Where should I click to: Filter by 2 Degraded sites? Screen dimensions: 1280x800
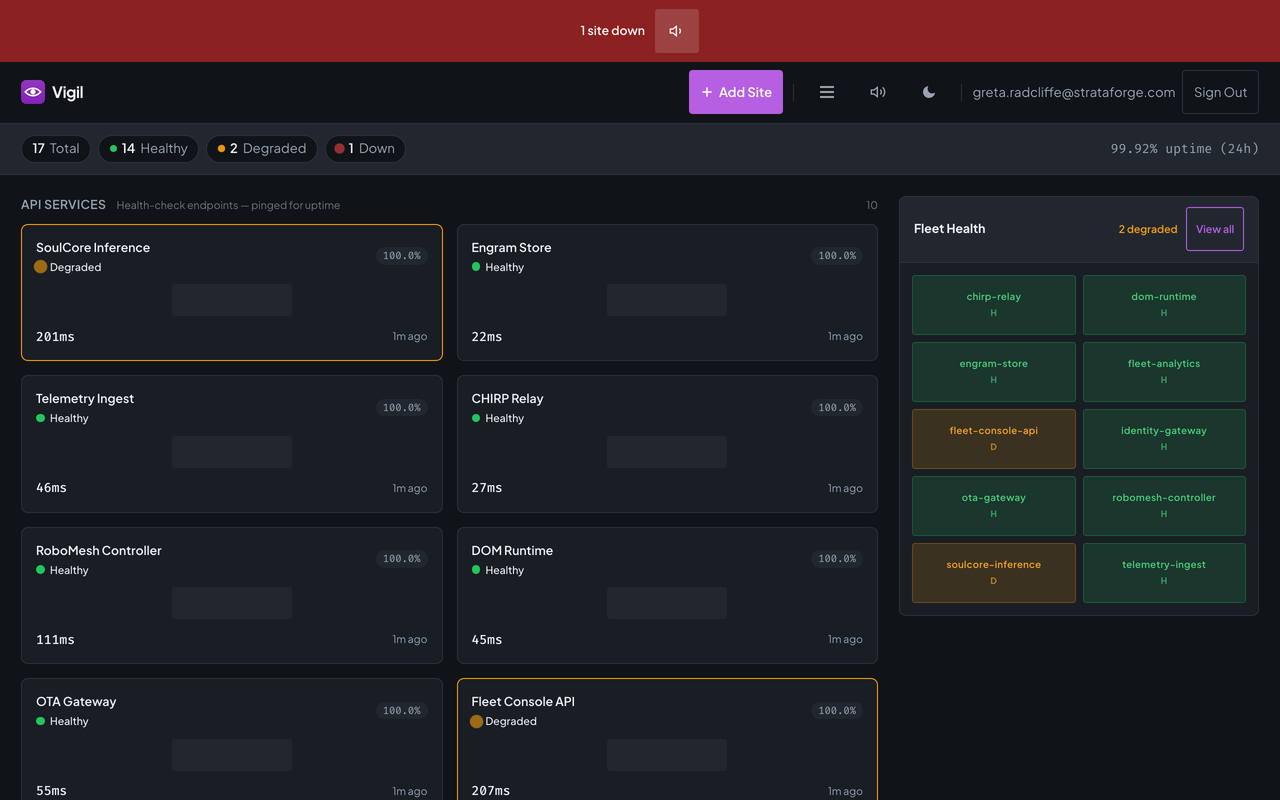262,149
